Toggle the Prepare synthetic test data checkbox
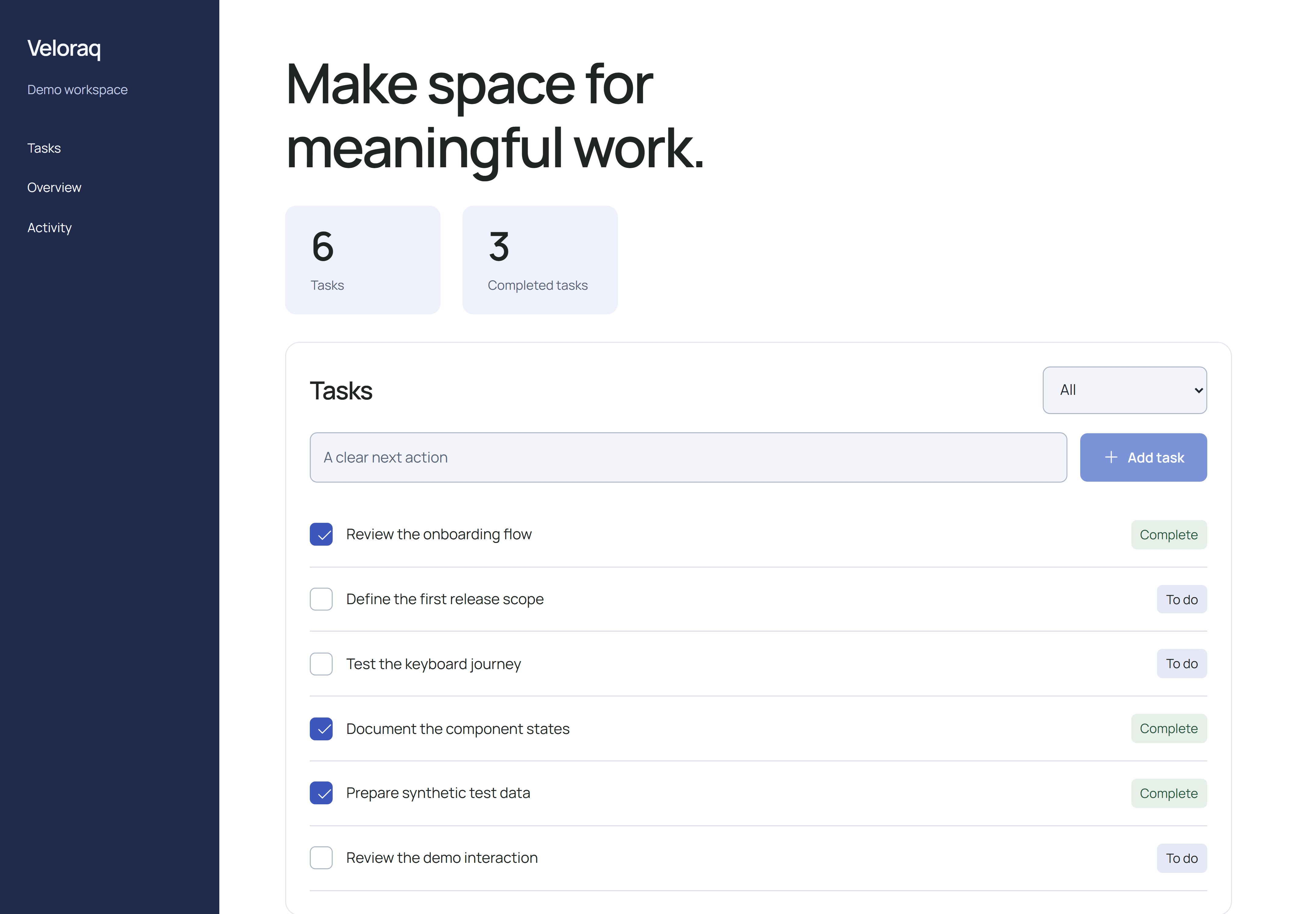Viewport: 1316px width, 914px height. click(x=321, y=793)
